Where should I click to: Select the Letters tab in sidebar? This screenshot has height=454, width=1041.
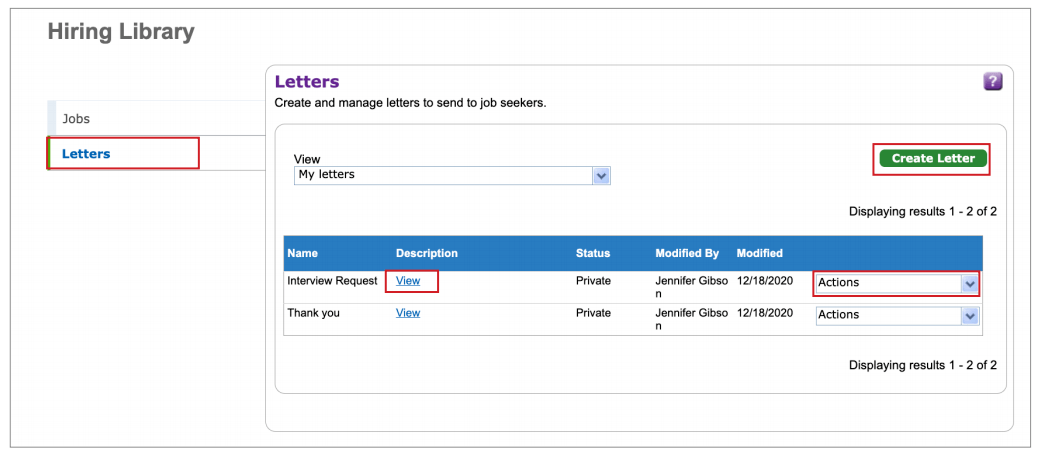86,154
